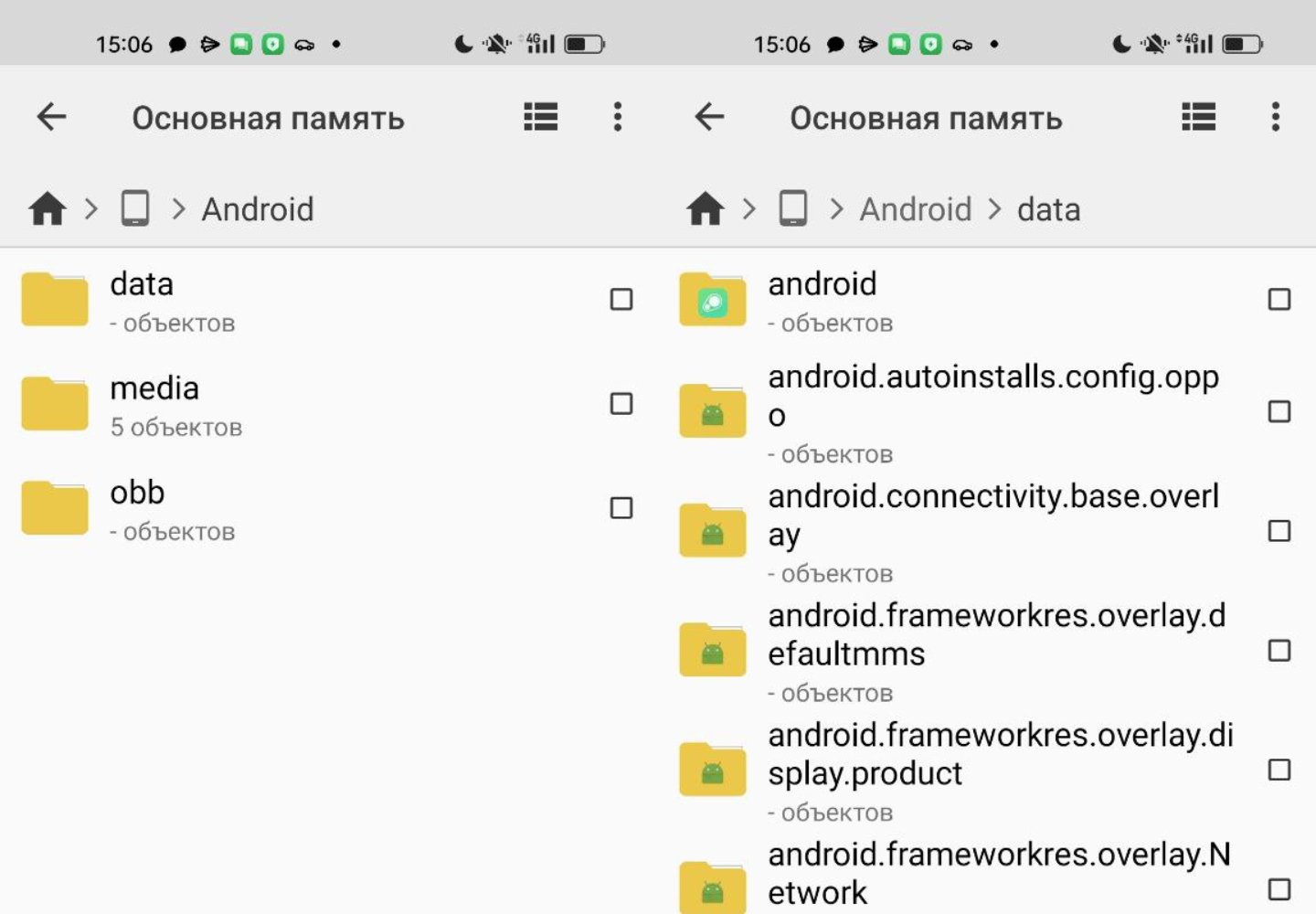Tap 'Основная память' title in right pane
The height and width of the screenshot is (914, 1316).
[926, 118]
